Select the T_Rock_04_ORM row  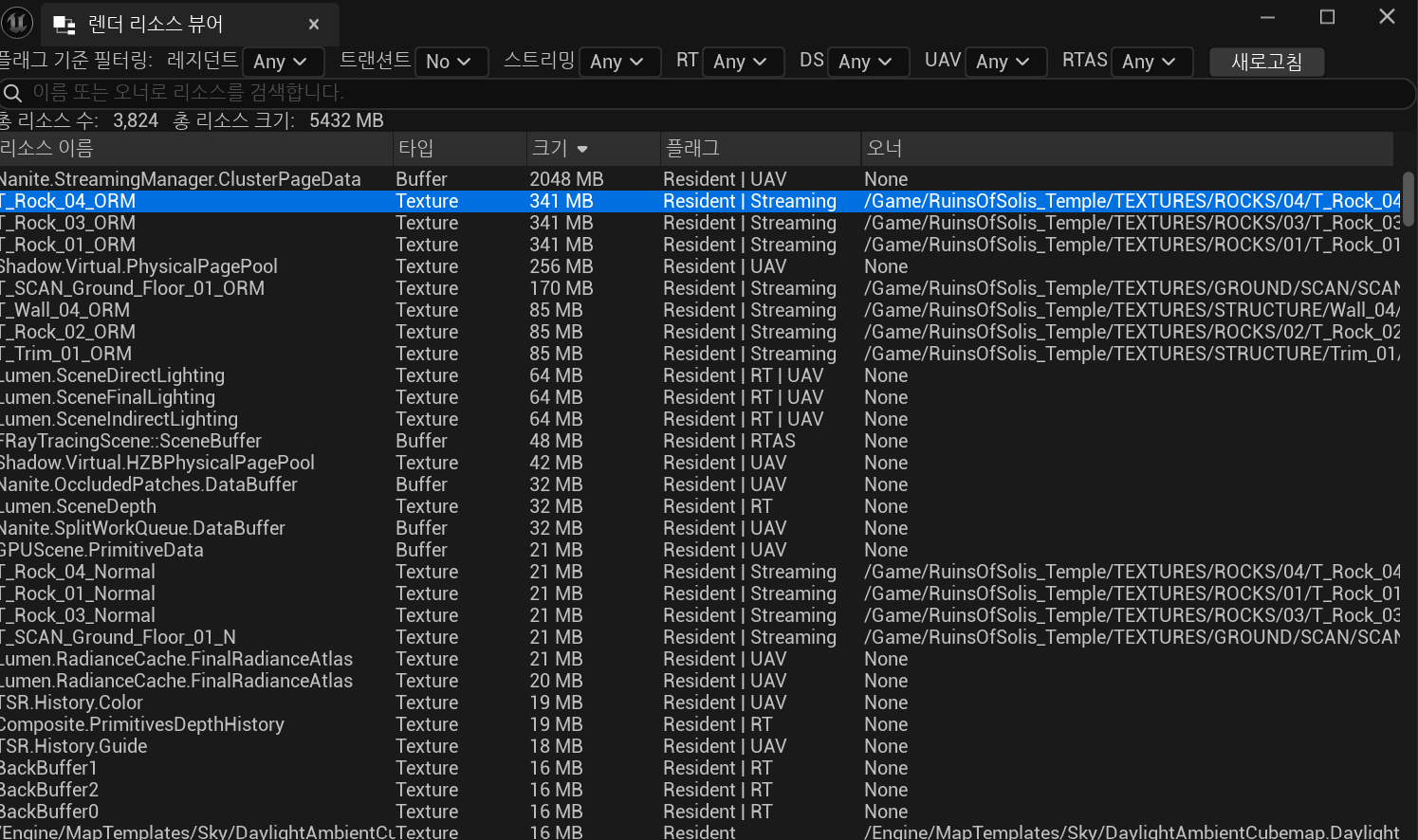700,201
